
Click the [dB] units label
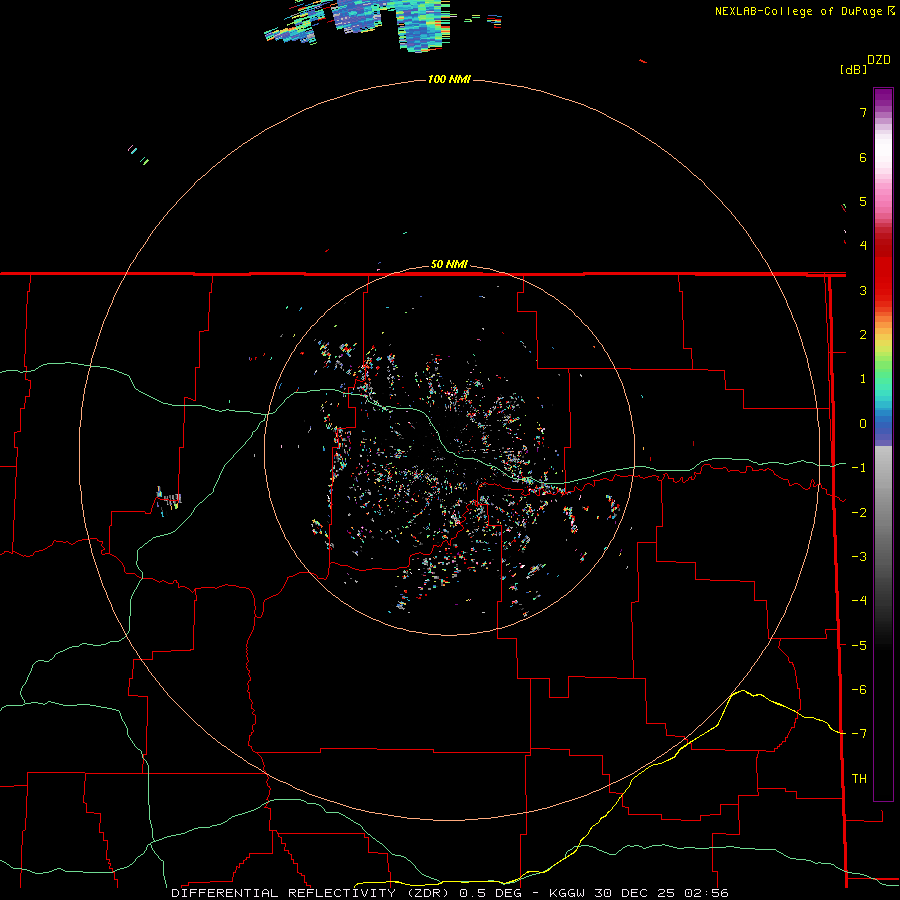[853, 69]
